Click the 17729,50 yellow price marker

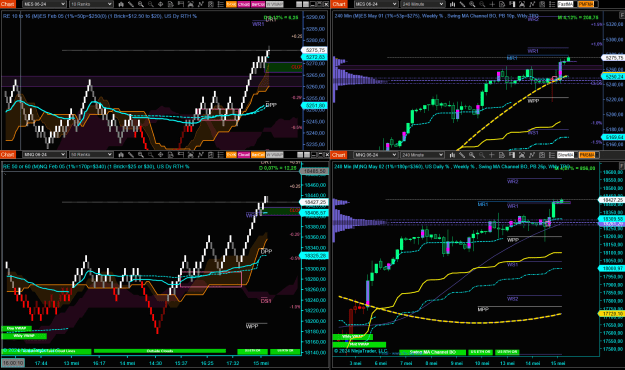coord(613,314)
